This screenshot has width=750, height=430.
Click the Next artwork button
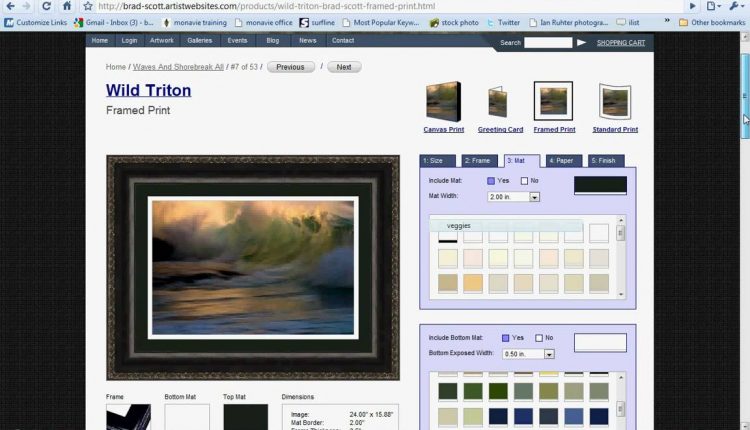click(x=344, y=67)
